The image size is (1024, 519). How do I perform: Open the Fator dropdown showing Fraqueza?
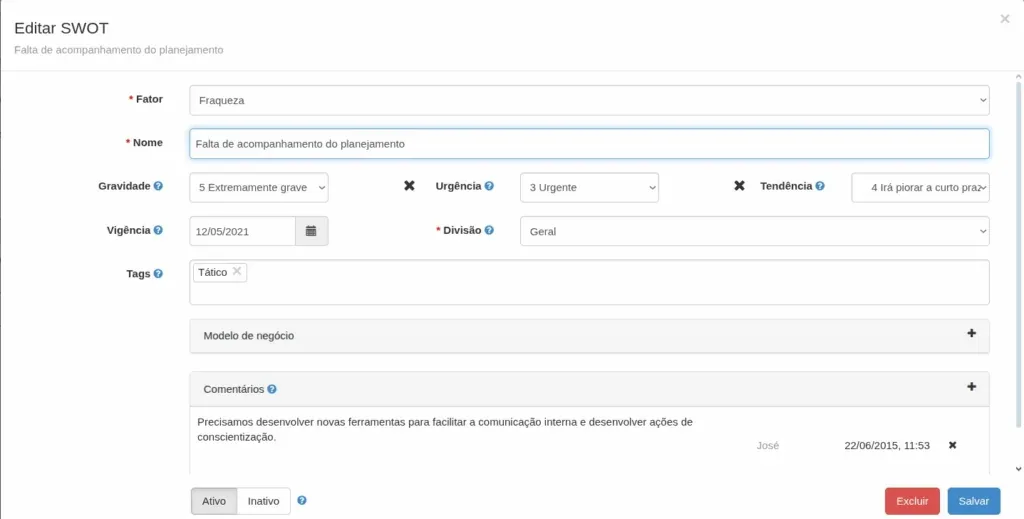coord(589,101)
